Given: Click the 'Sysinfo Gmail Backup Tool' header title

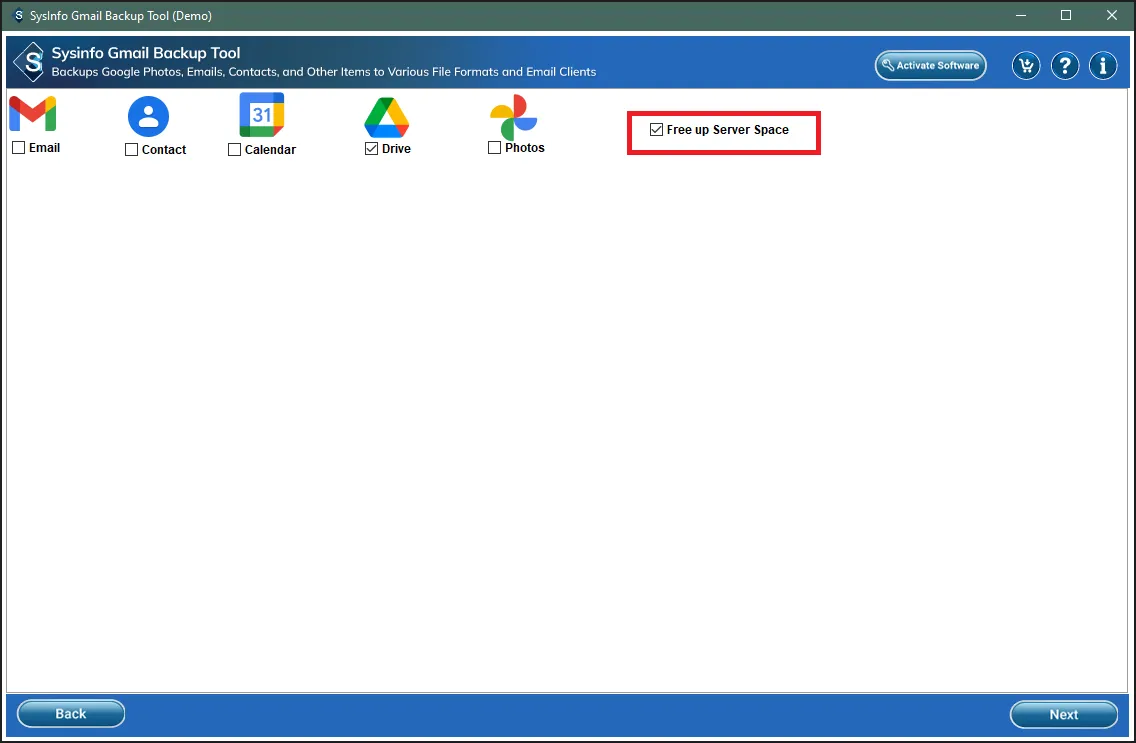Looking at the screenshot, I should [146, 53].
